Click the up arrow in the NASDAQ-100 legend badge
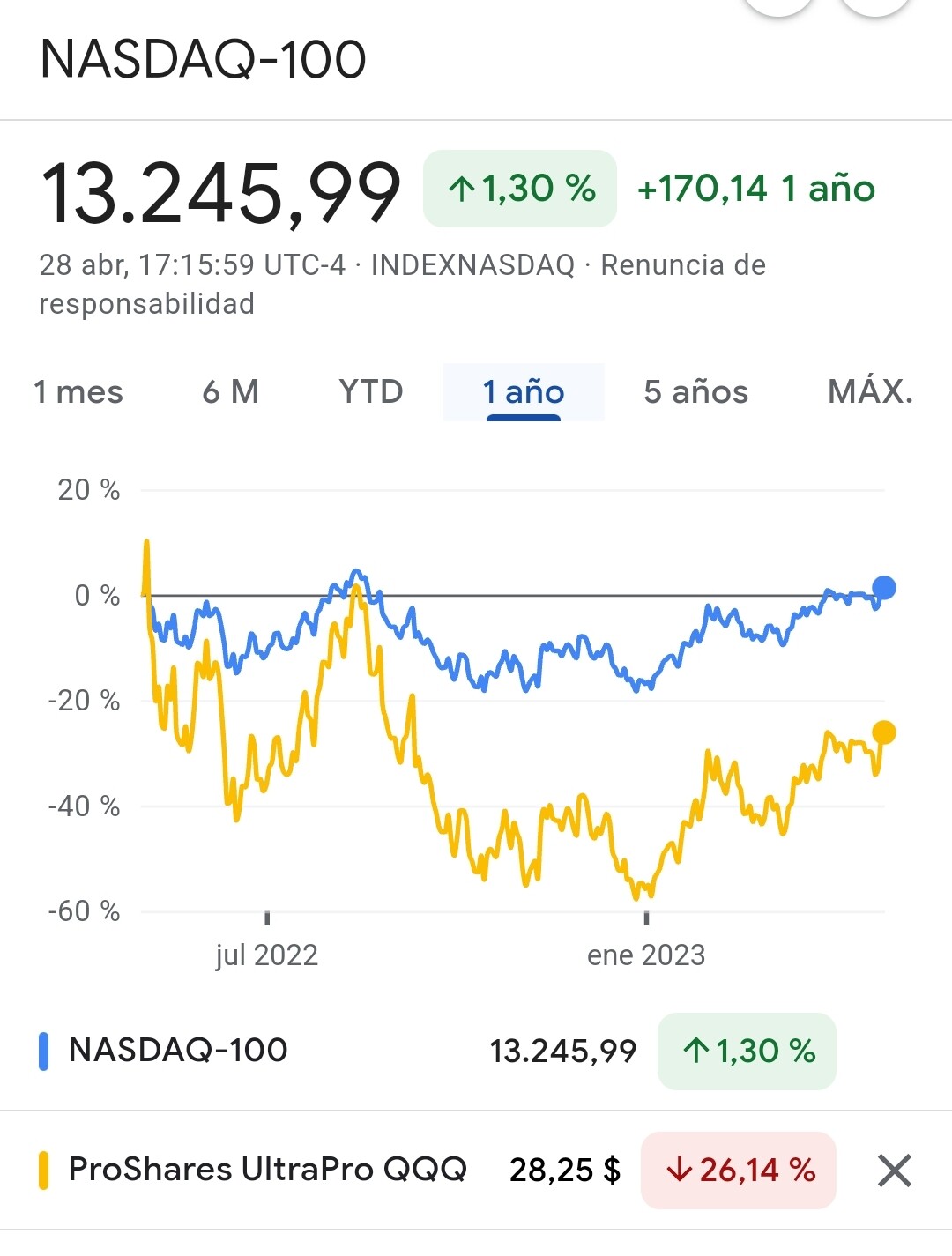 click(x=695, y=1051)
